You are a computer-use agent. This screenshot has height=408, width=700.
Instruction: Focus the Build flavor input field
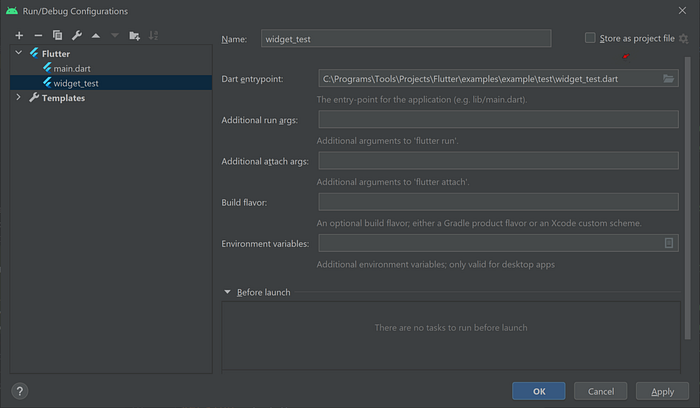(498, 202)
